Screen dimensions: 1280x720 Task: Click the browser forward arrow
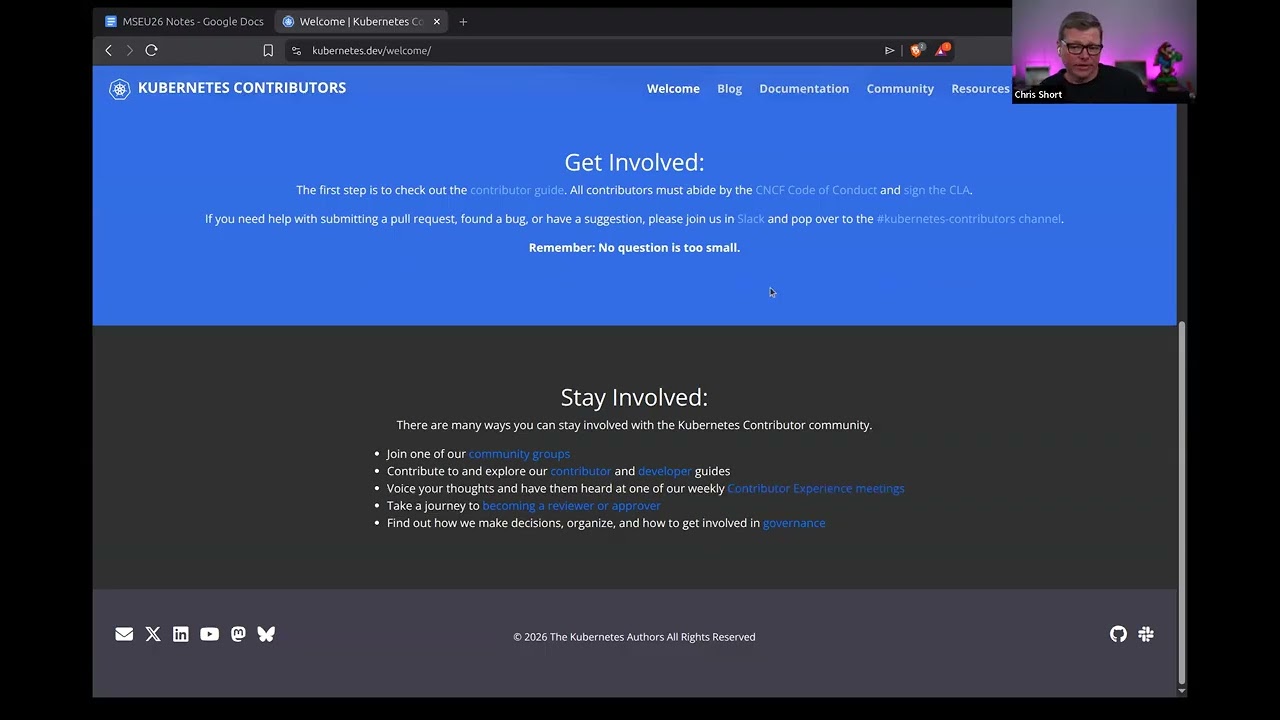pos(129,50)
